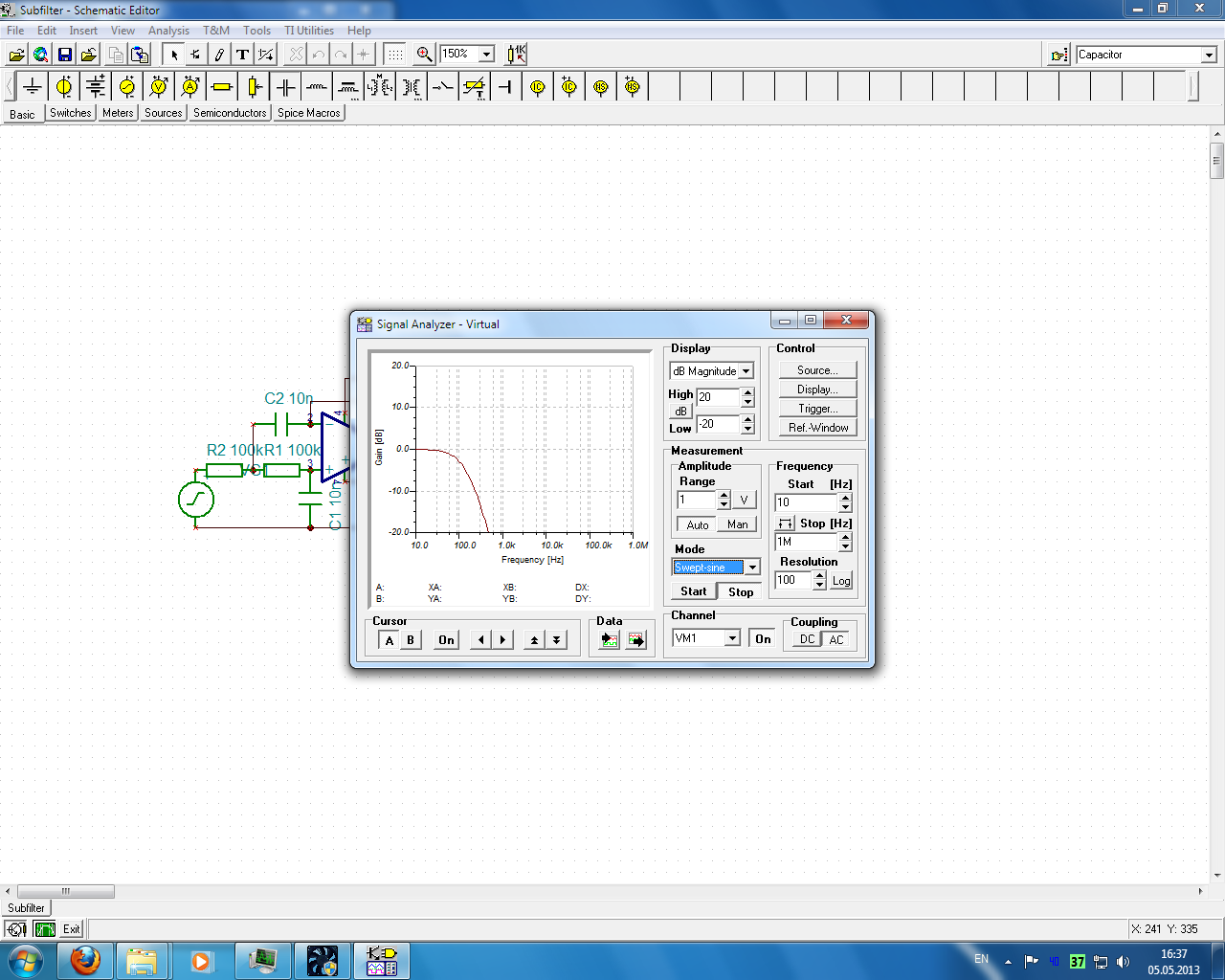The width and height of the screenshot is (1225, 980).
Task: Click first data export icon in Data group
Action: tap(610, 640)
